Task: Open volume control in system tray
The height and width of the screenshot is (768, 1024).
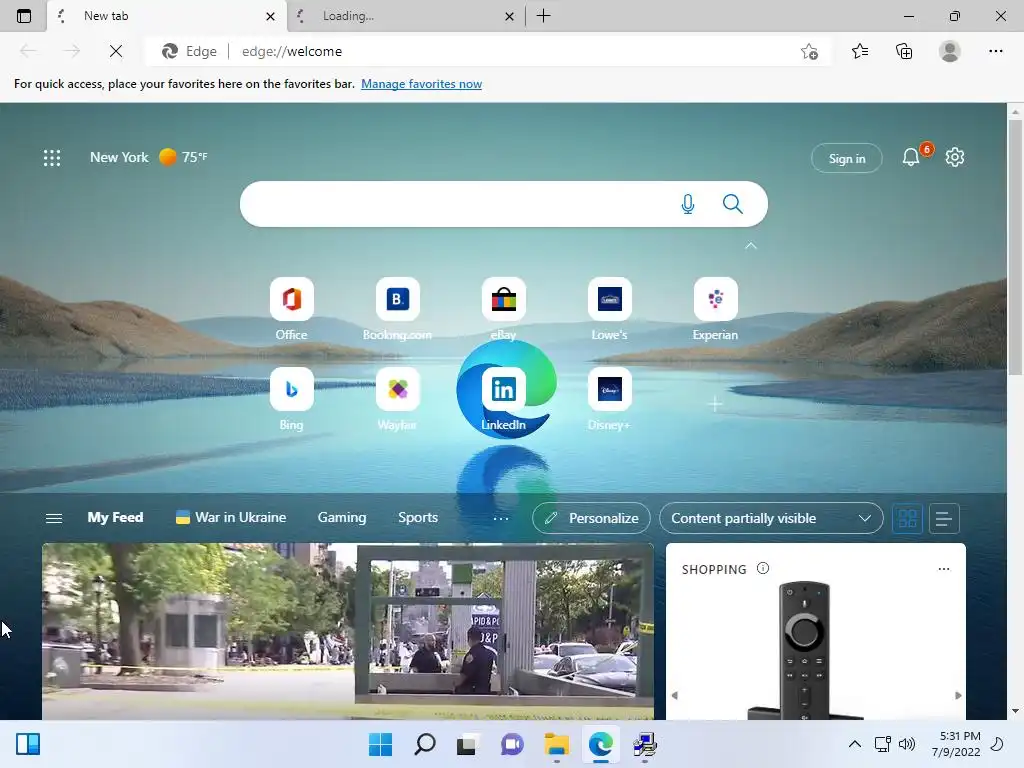Action: (906, 744)
